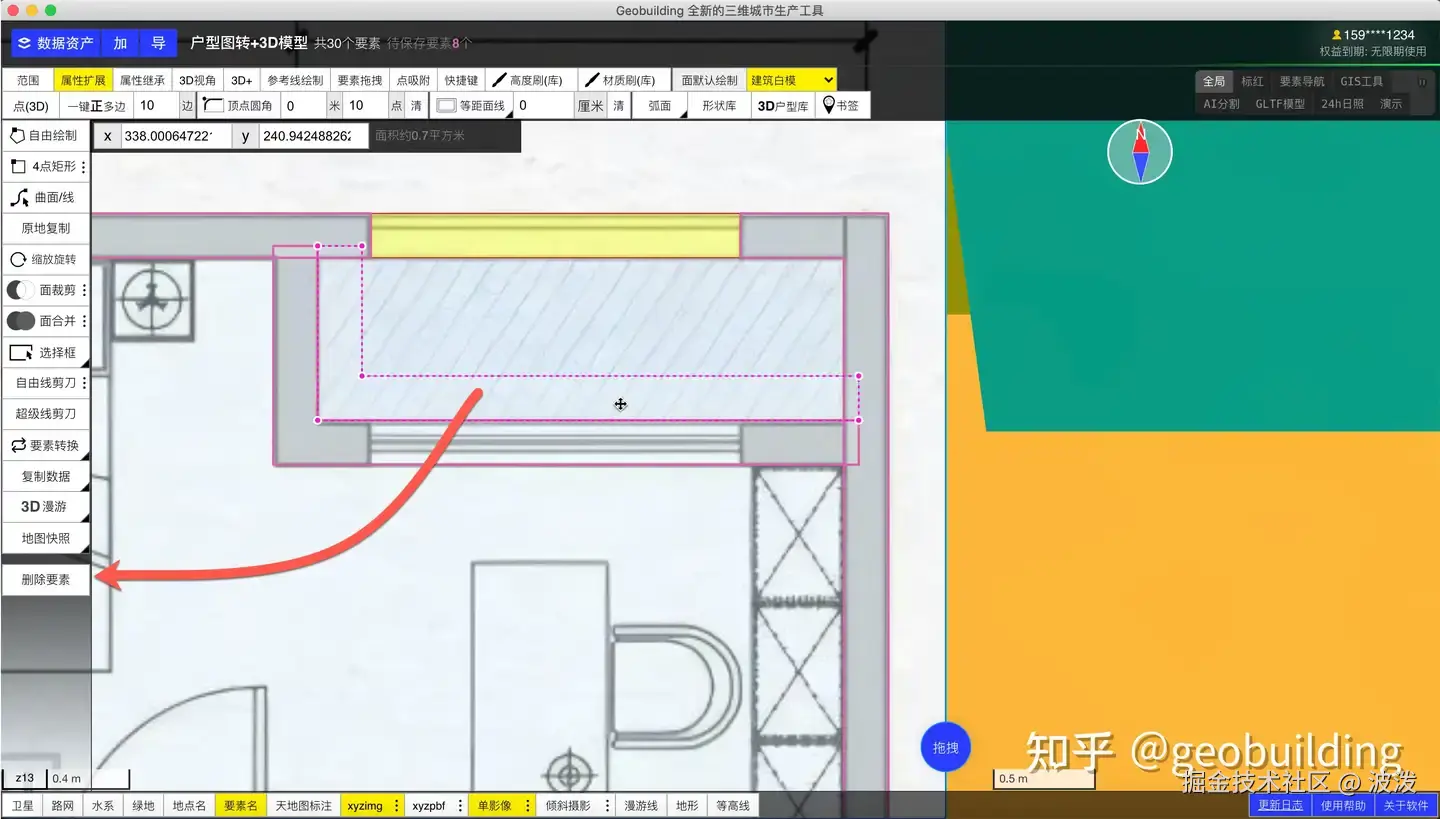The image size is (1440, 819).
Task: Open the 书签 bookmark pin
Action: 842,105
